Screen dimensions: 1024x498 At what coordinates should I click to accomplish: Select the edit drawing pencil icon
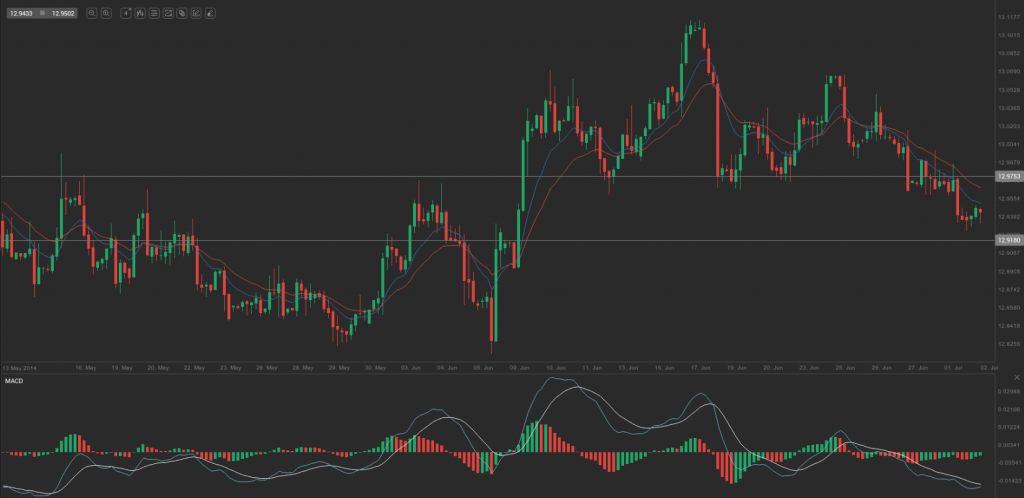coord(197,13)
